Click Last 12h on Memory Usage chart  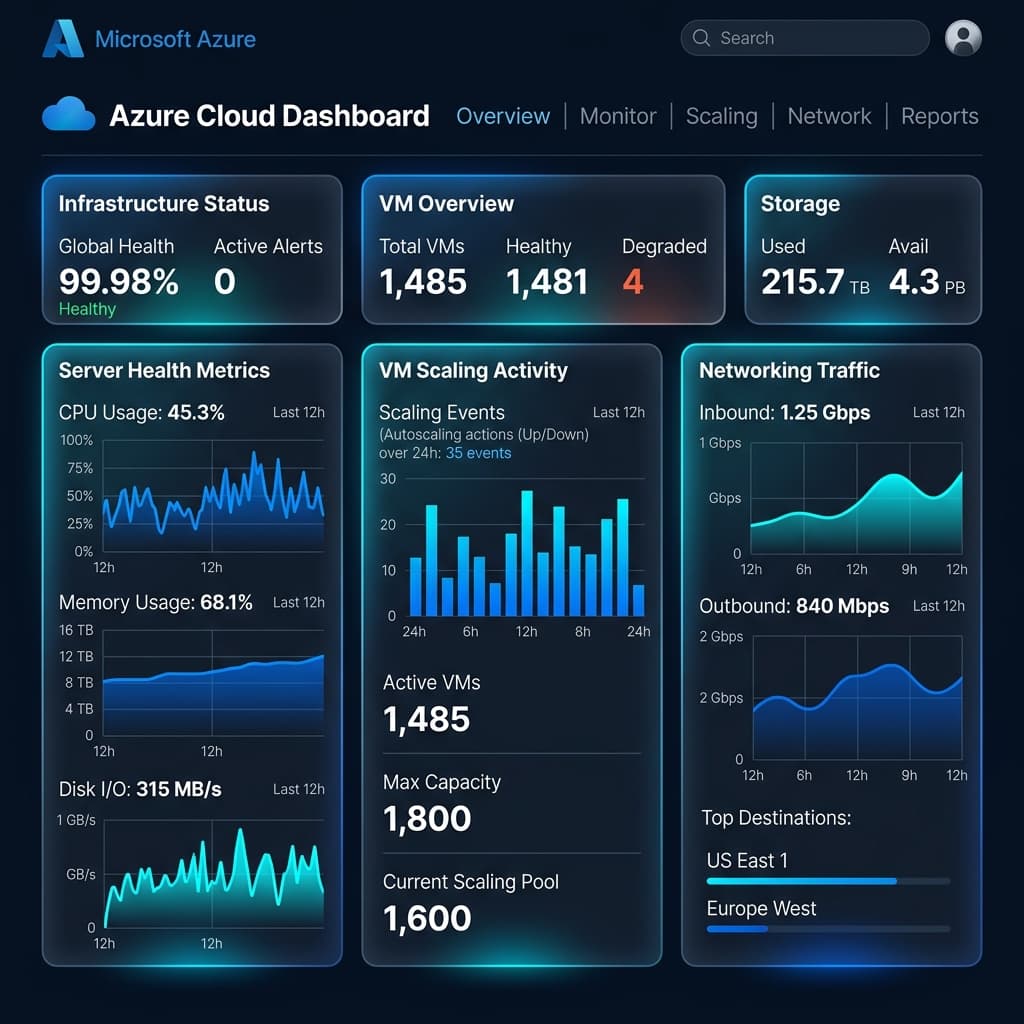[298, 602]
